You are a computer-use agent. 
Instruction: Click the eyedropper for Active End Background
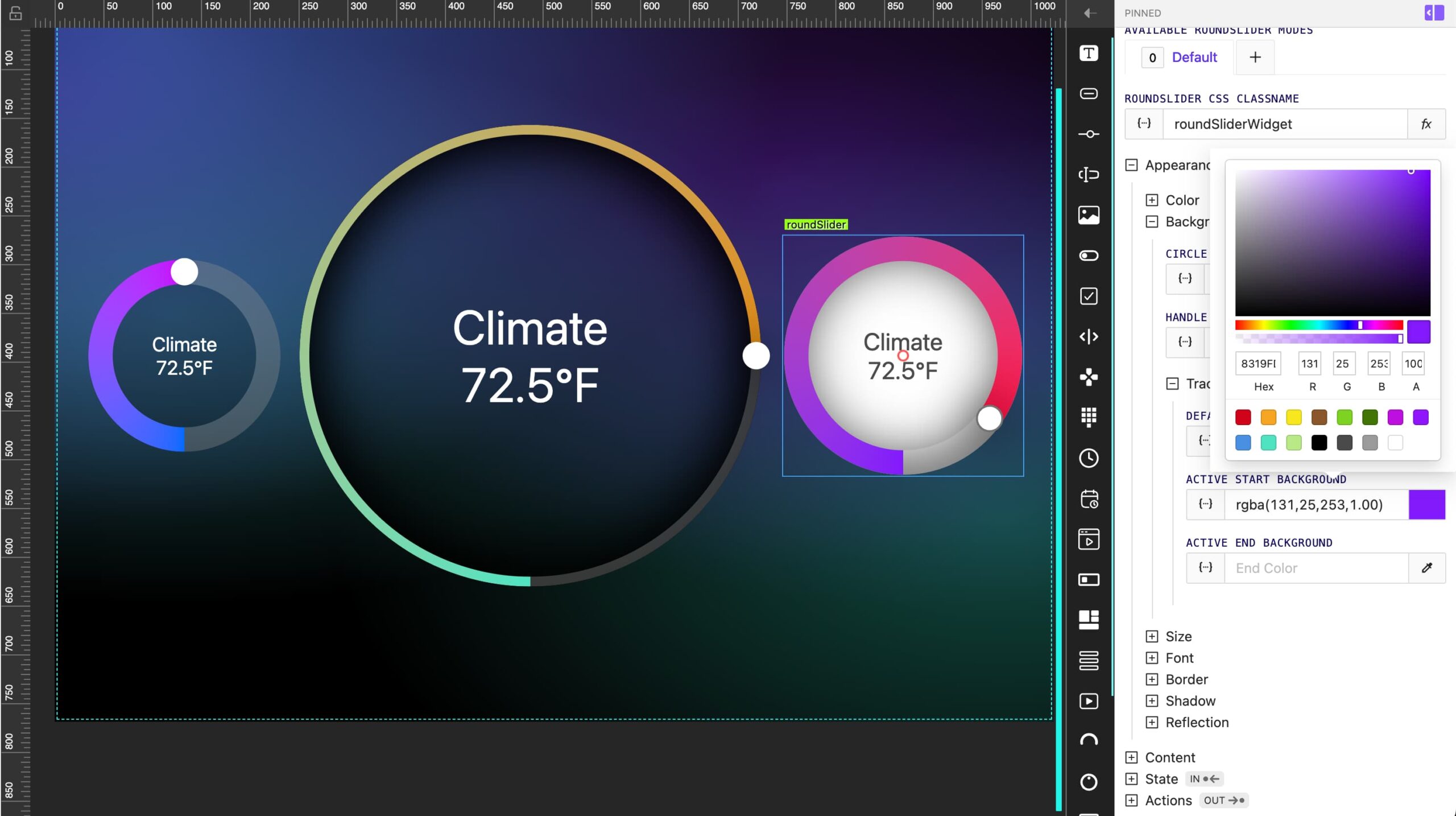(1426, 568)
